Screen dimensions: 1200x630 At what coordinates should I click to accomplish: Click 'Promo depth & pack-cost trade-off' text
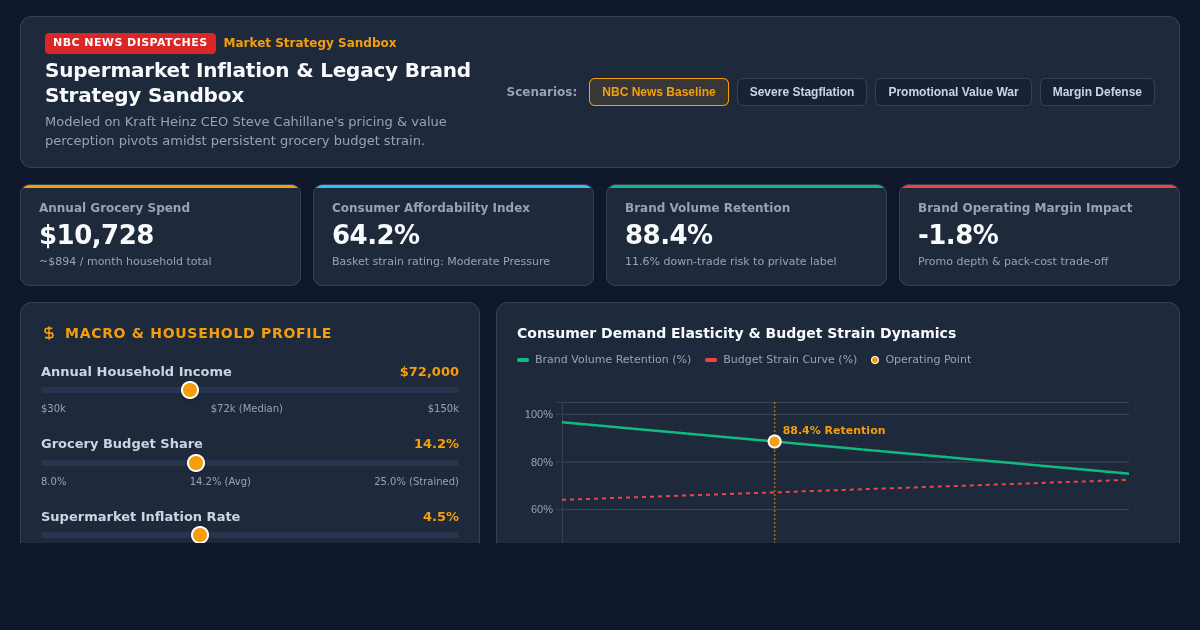coord(1013,262)
